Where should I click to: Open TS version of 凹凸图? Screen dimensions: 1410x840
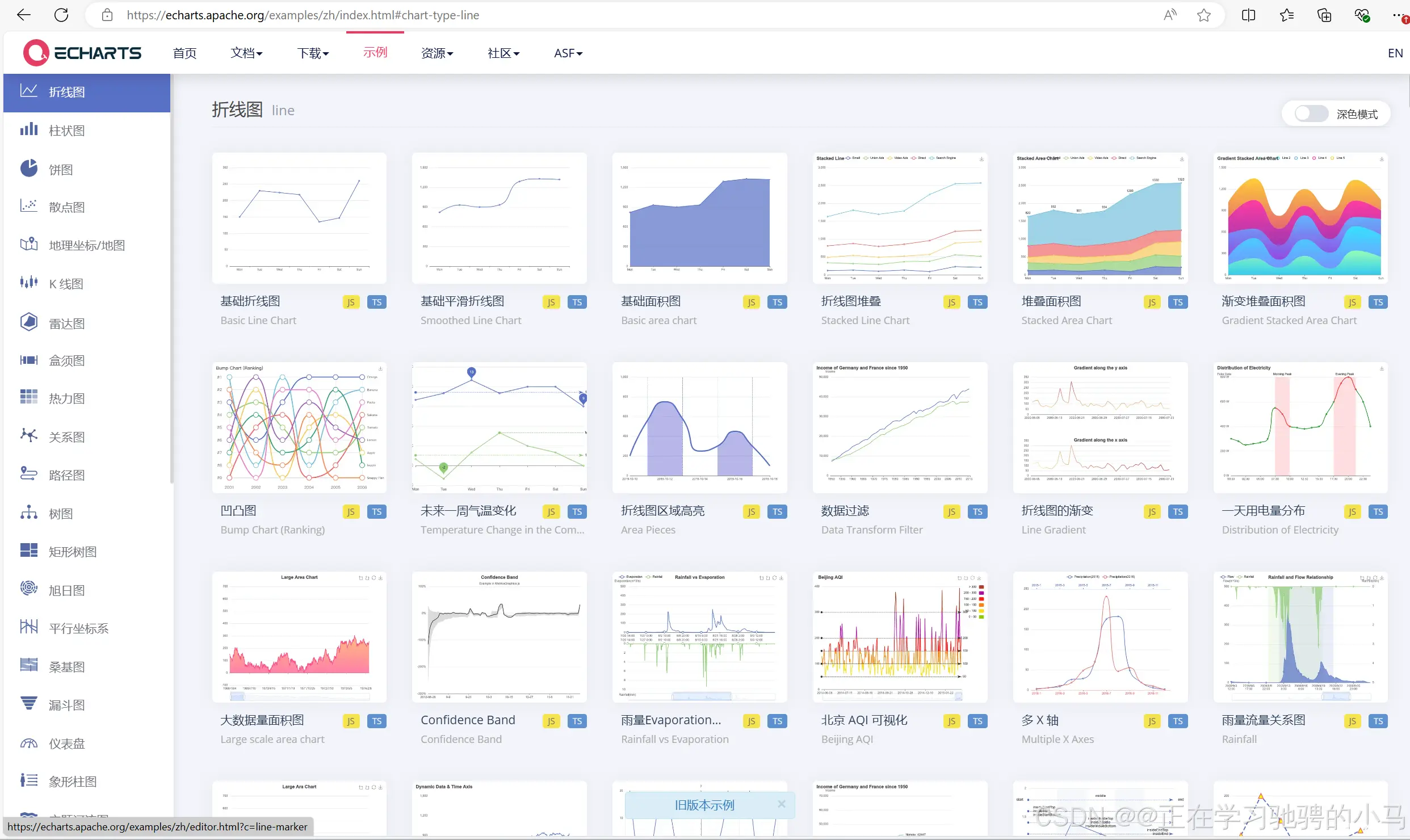click(377, 511)
